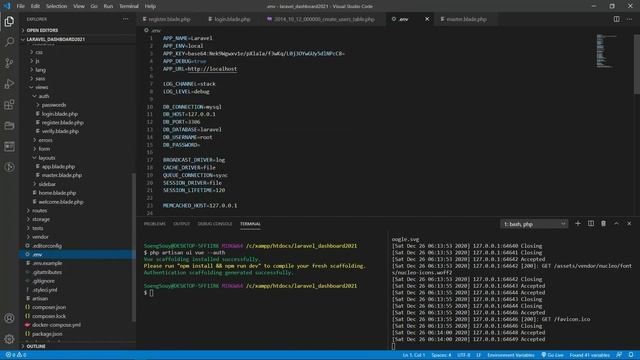Create a new terminal with plus icon

[578, 224]
